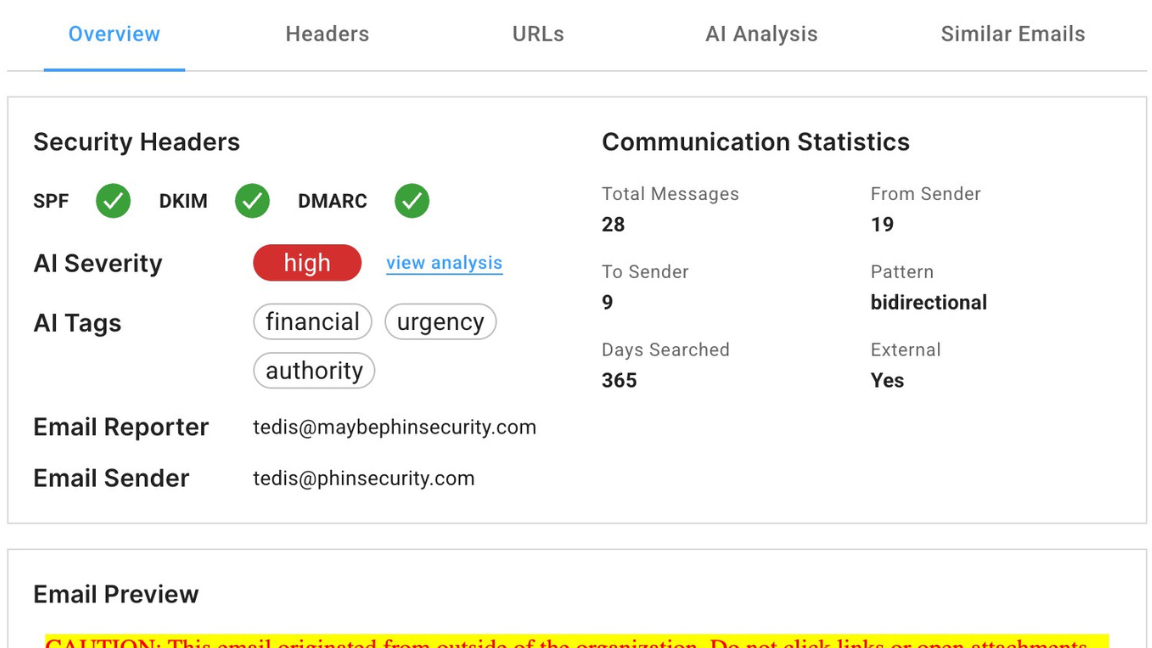1152x648 pixels.
Task: Click the yellow CAUTION banner in Email Preview
Action: (576, 641)
